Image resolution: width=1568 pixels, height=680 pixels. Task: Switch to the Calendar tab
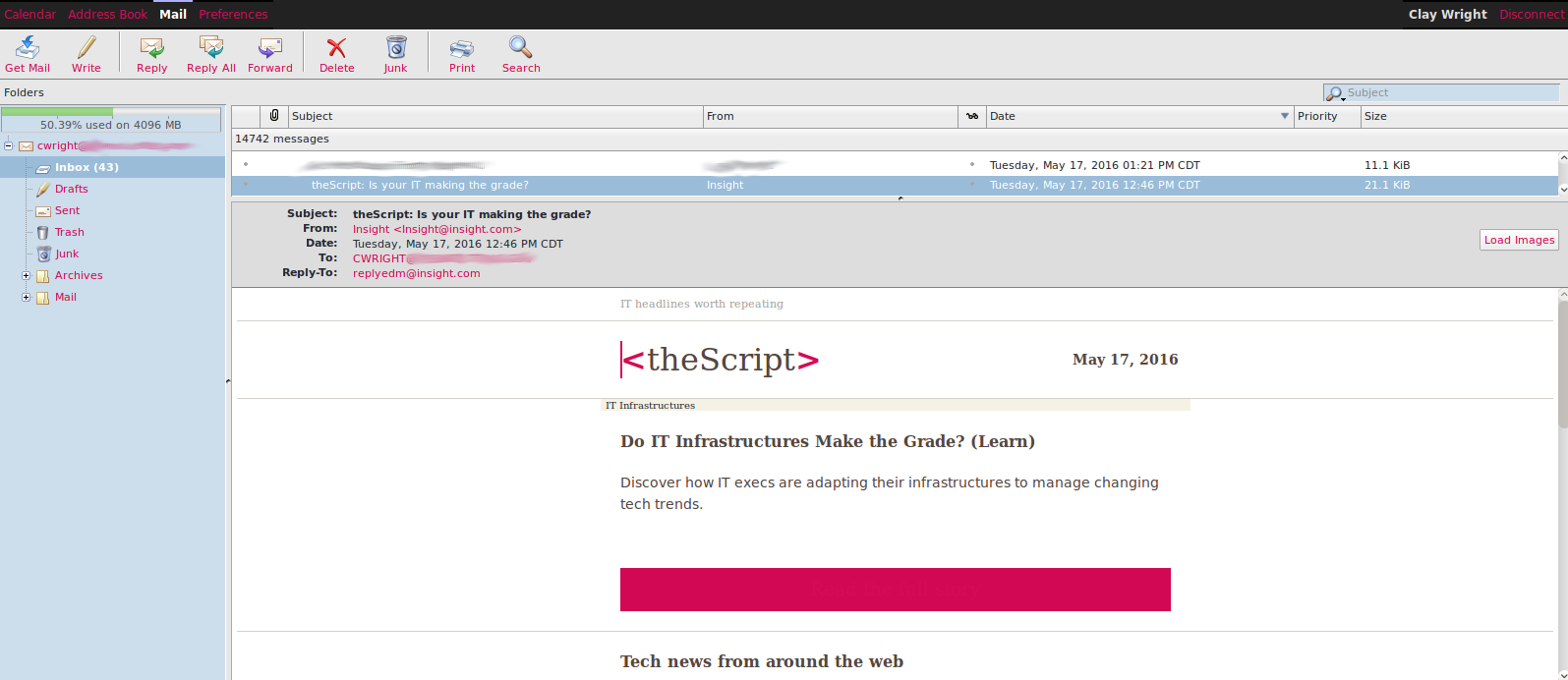(x=30, y=15)
